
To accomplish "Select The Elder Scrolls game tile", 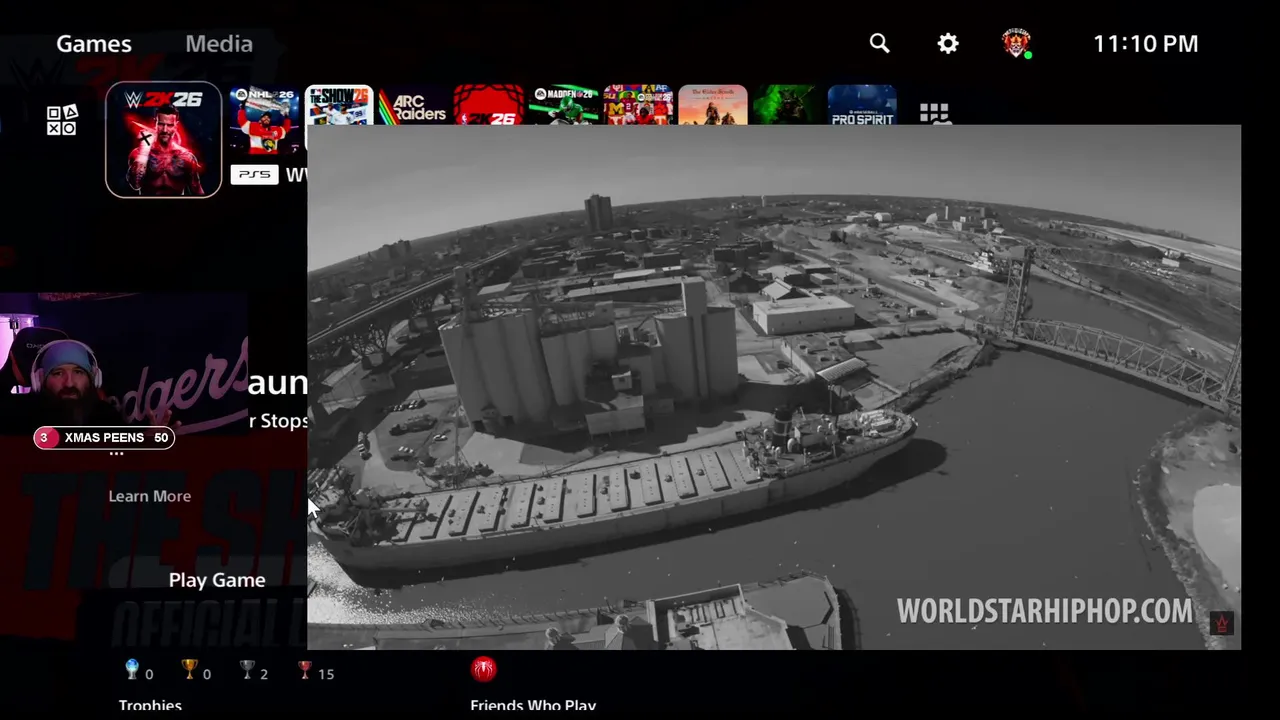I will click(x=712, y=105).
